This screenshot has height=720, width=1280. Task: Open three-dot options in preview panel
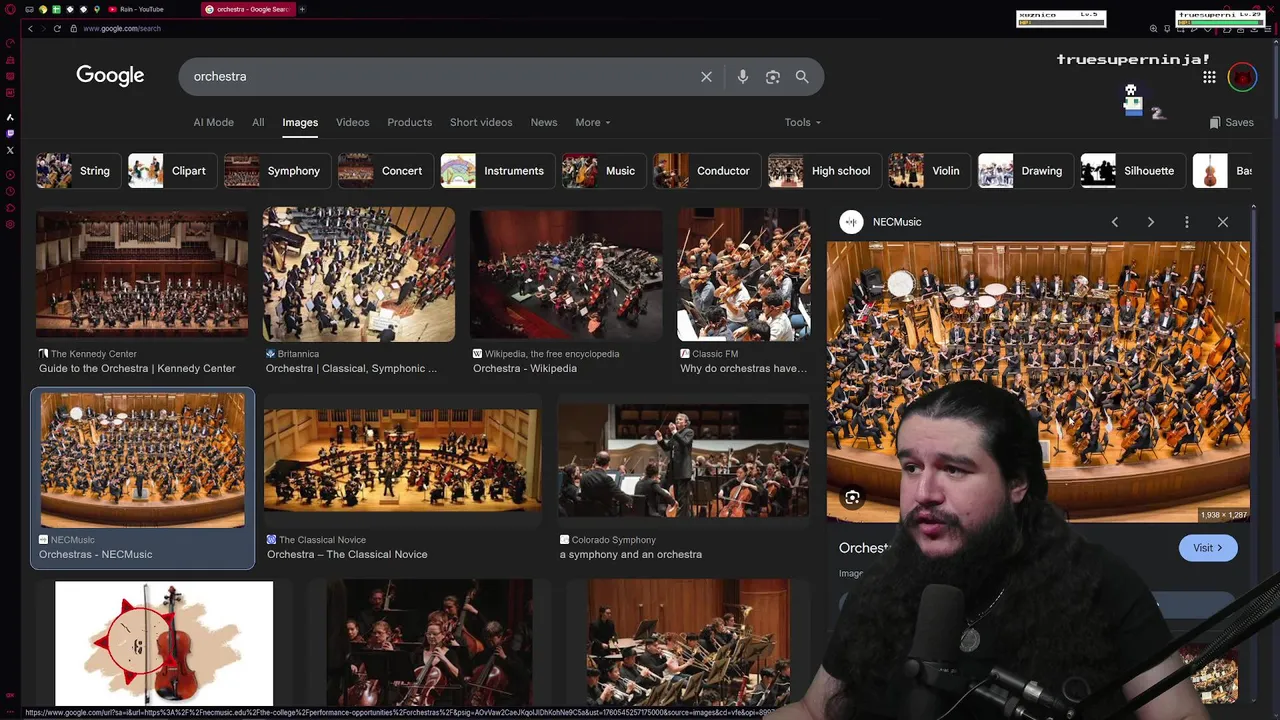point(1187,222)
